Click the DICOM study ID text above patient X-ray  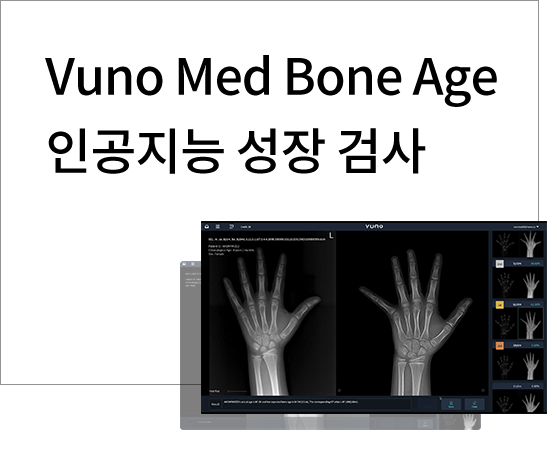(267, 240)
